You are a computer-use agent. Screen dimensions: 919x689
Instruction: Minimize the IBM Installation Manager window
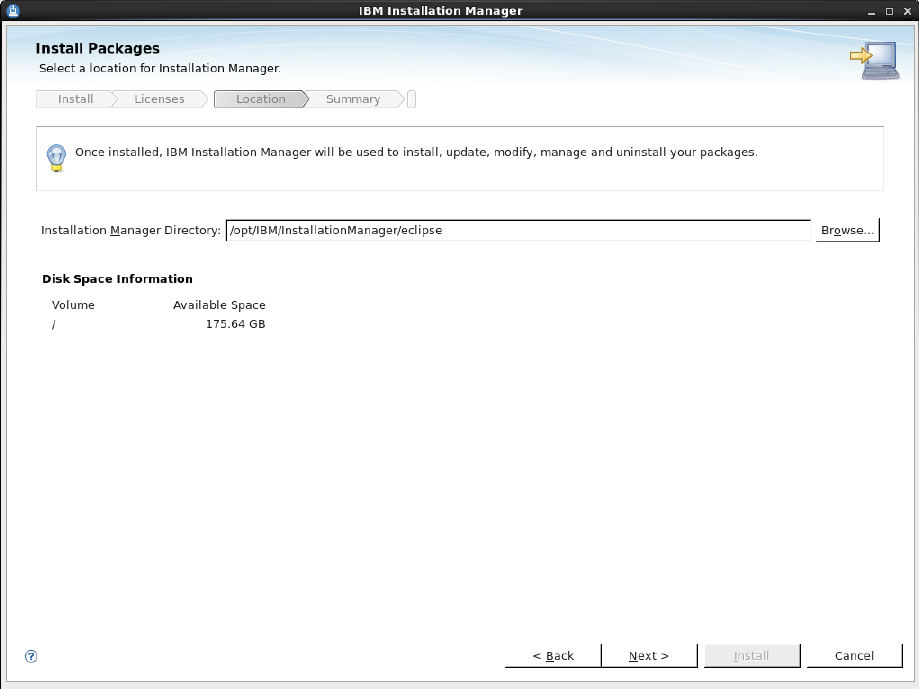(872, 11)
